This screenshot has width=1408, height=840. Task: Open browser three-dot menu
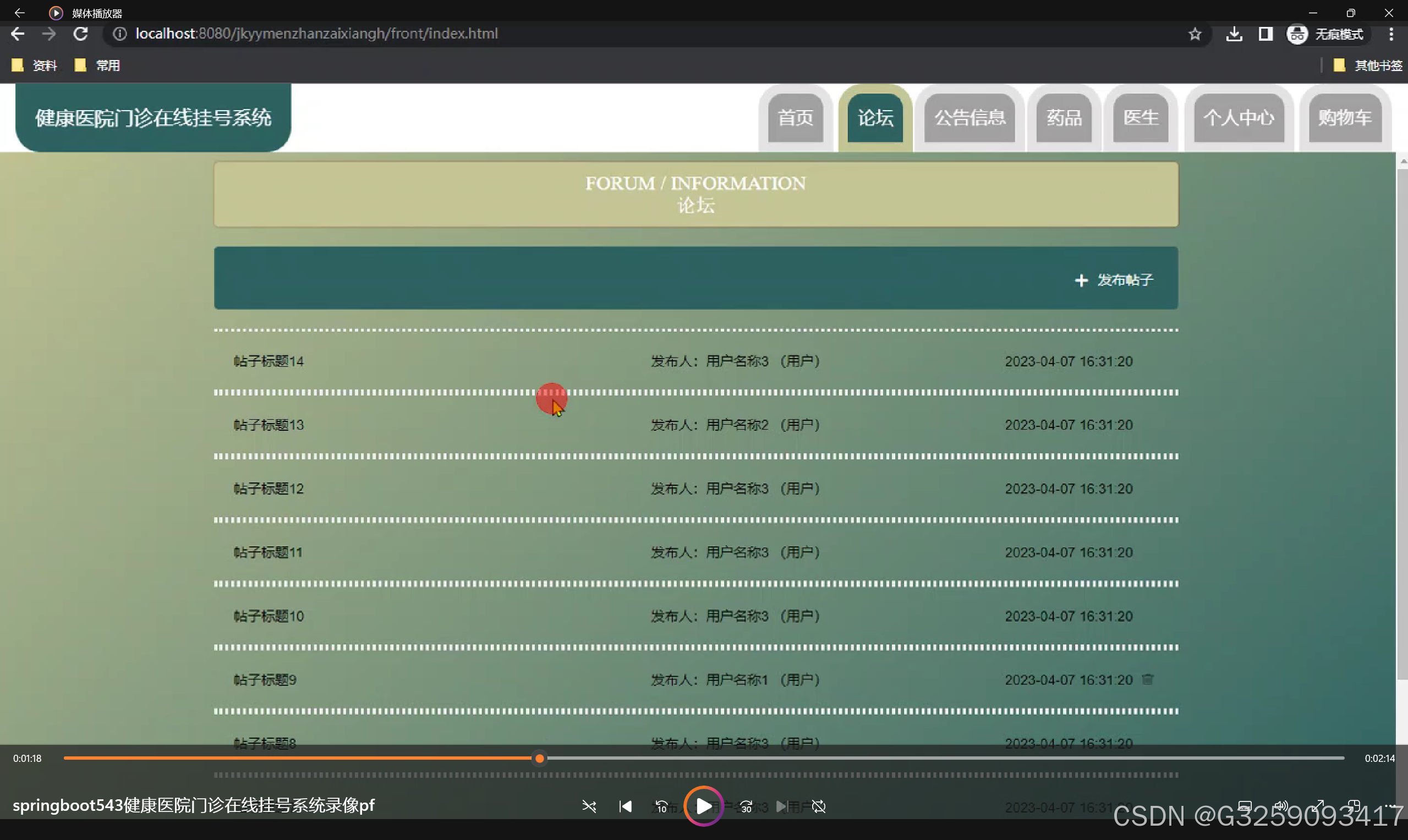click(x=1391, y=34)
